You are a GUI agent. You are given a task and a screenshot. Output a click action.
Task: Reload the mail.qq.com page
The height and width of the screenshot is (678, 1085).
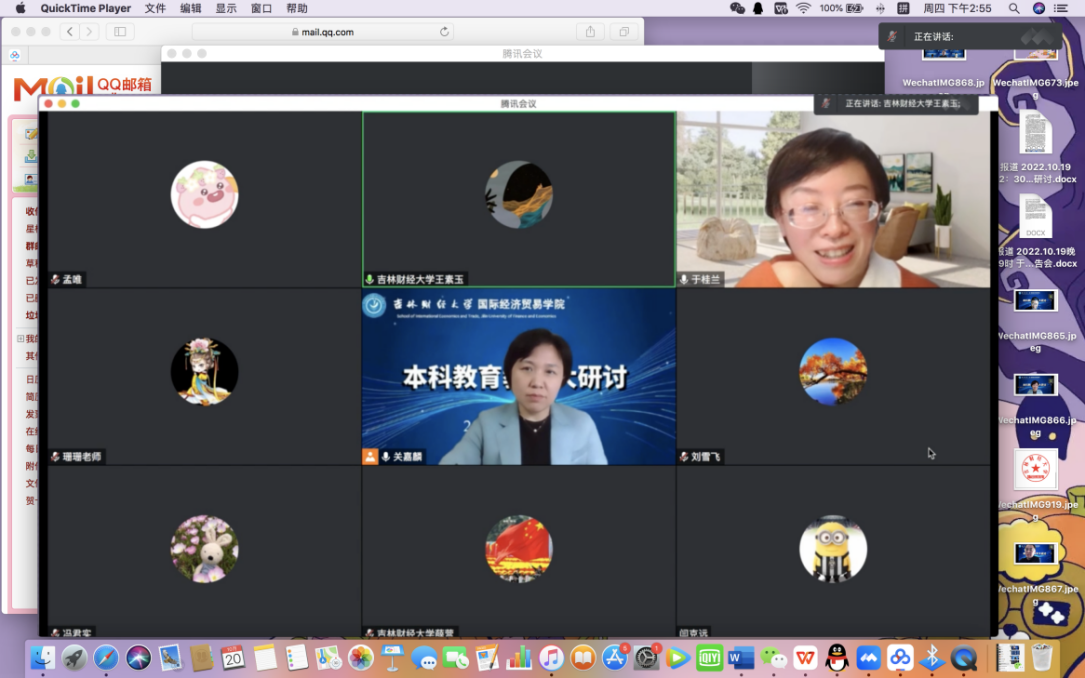click(x=445, y=32)
